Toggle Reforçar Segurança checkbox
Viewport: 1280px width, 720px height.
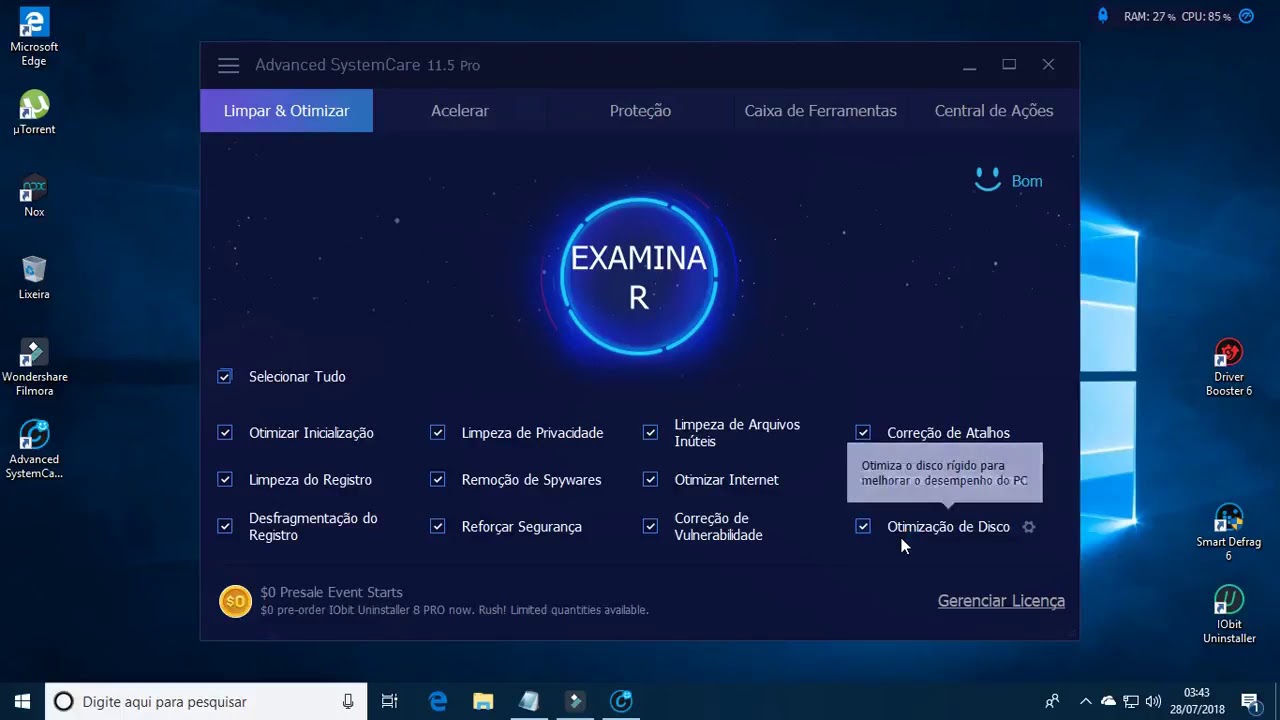(438, 527)
